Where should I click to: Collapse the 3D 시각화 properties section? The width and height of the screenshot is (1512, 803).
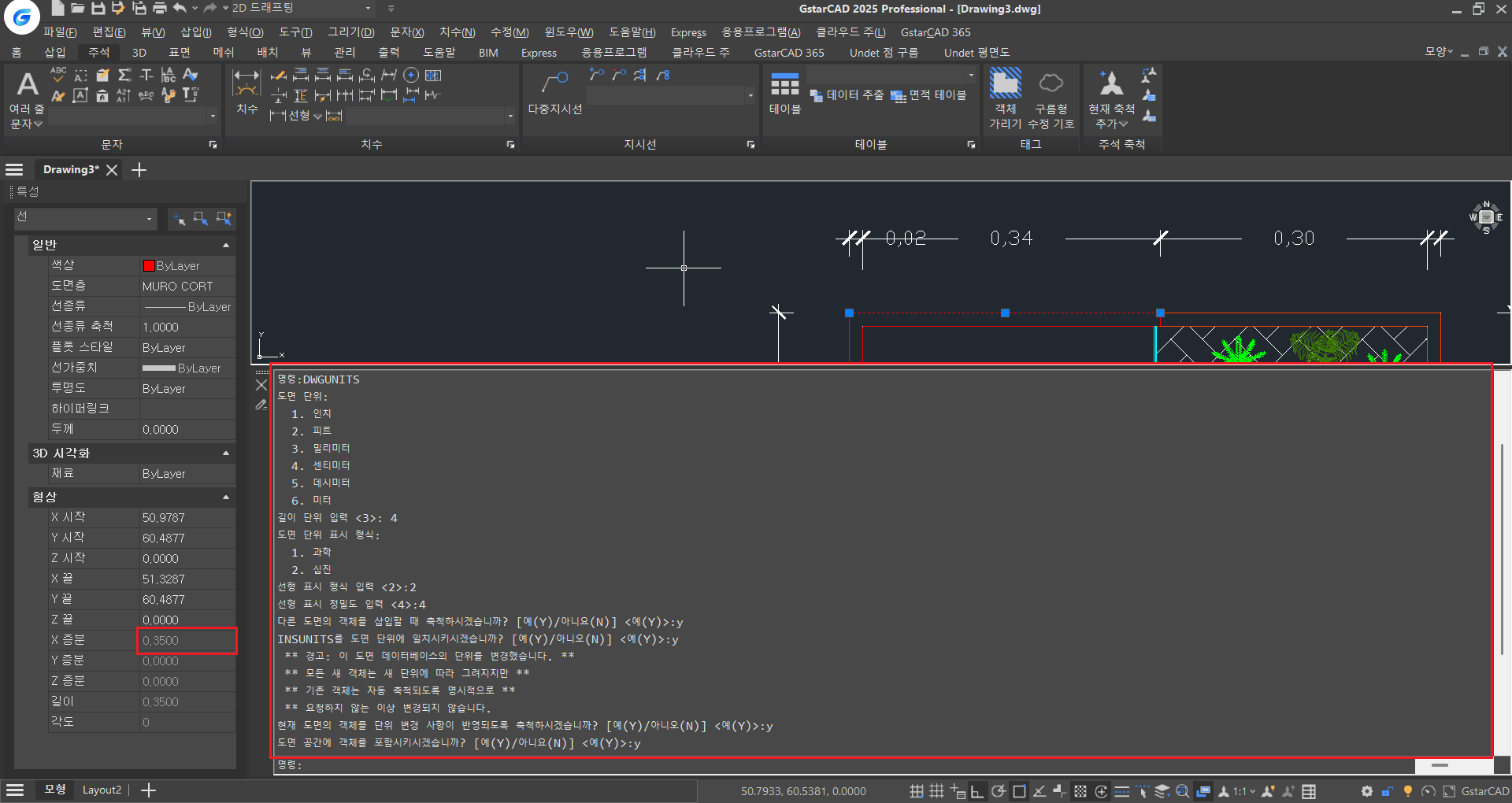[x=226, y=453]
